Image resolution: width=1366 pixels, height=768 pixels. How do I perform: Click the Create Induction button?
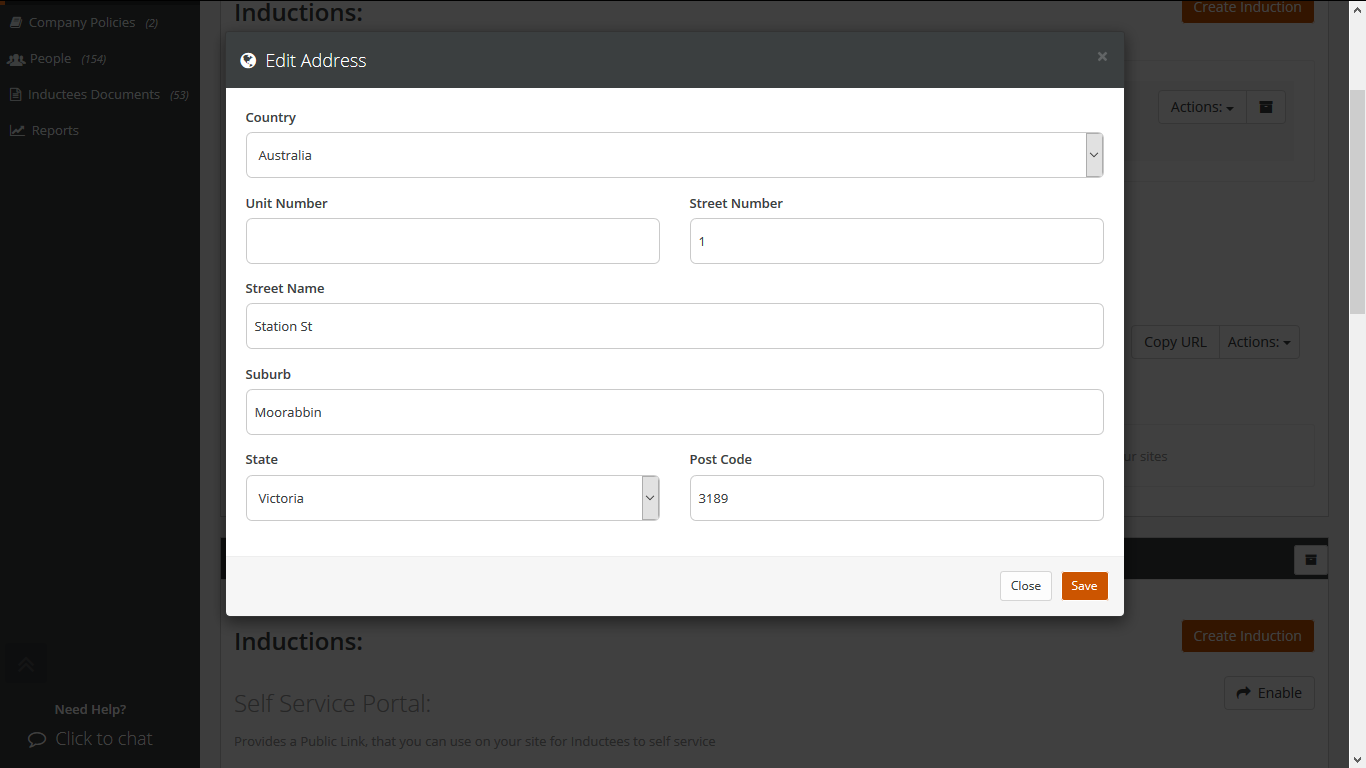point(1247,635)
